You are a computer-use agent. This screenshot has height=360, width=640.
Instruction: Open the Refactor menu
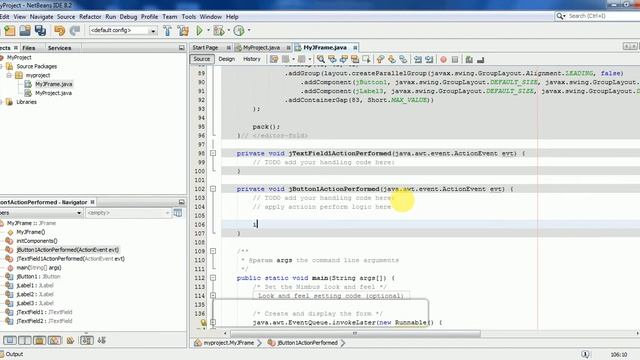coord(90,17)
